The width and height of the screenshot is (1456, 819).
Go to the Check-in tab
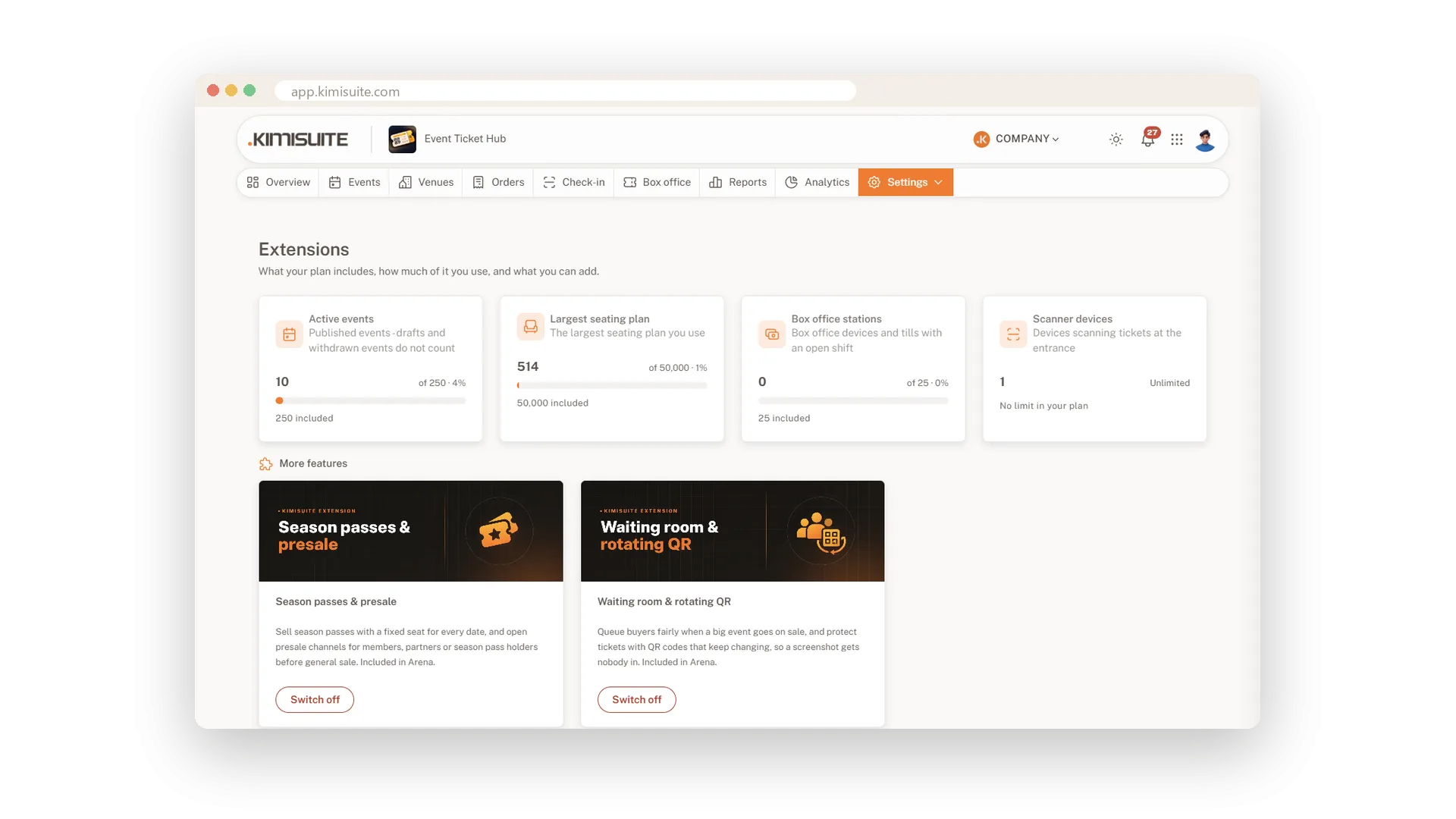[x=574, y=183]
